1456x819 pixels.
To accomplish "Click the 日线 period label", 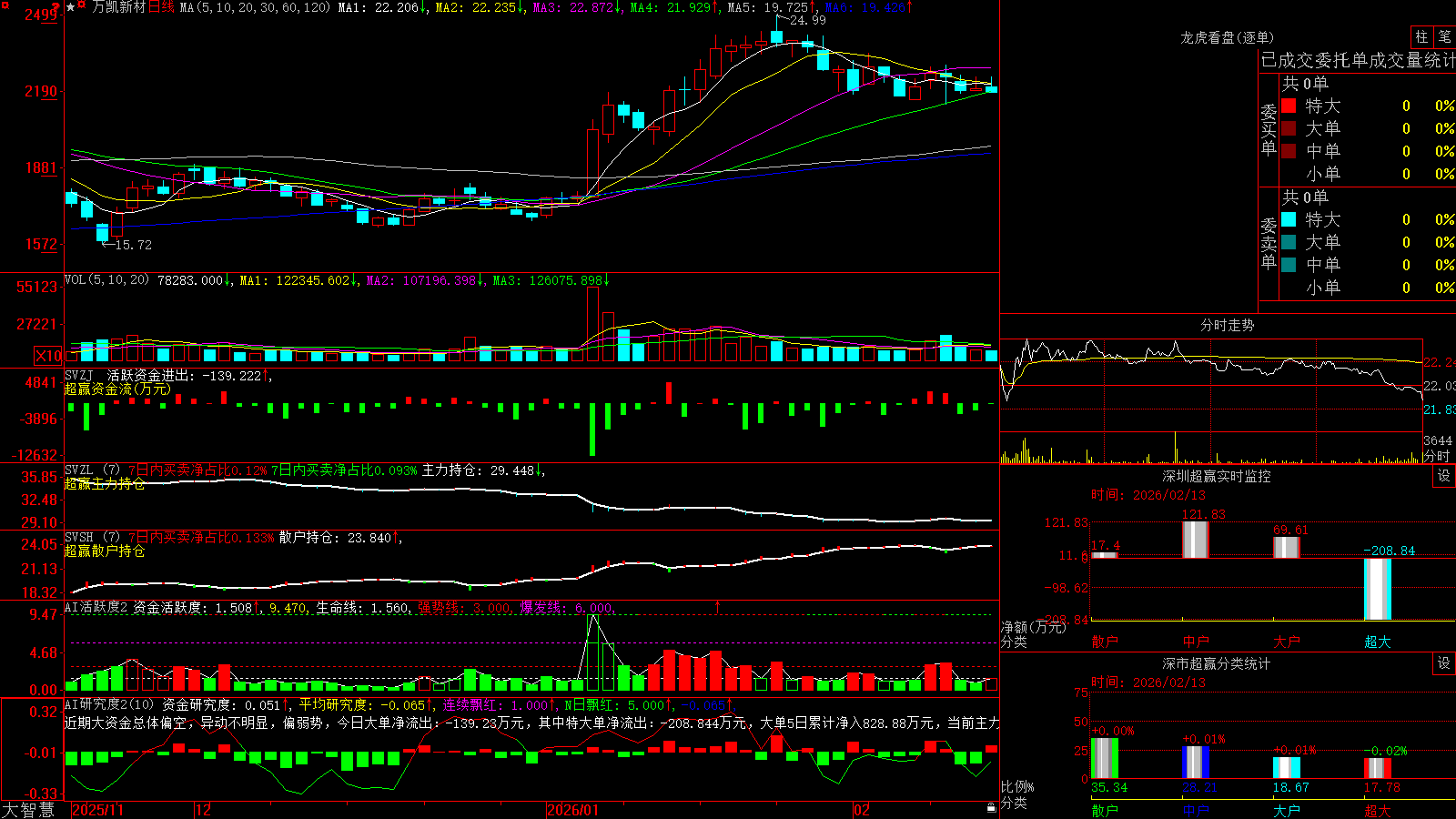I will coord(161,7).
